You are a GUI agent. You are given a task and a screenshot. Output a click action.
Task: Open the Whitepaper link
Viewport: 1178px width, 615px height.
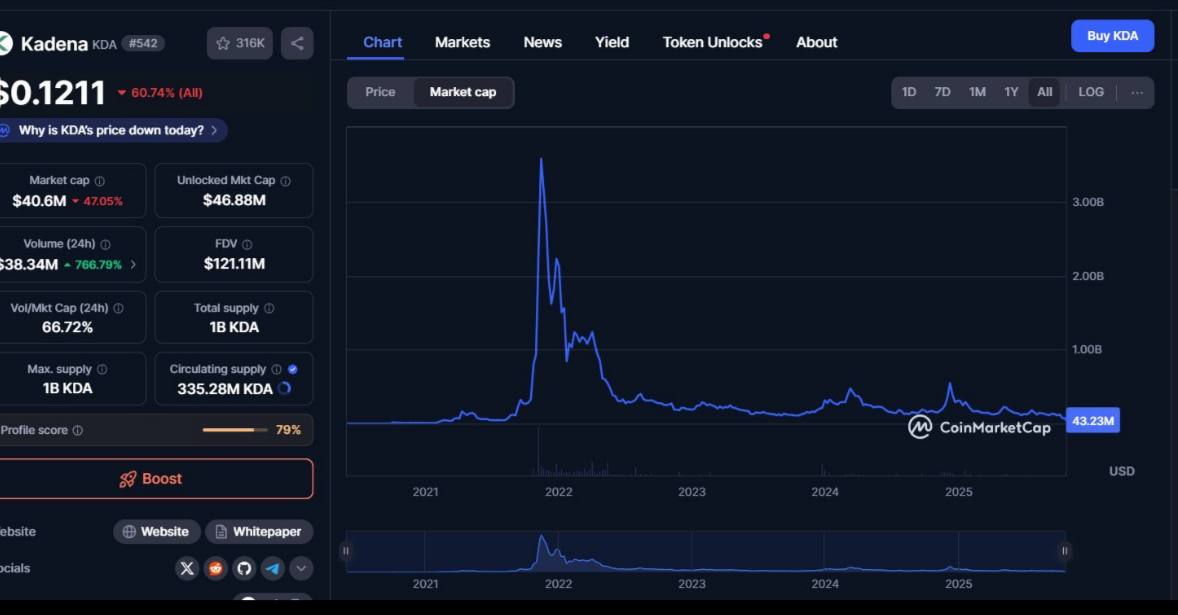pyautogui.click(x=258, y=532)
